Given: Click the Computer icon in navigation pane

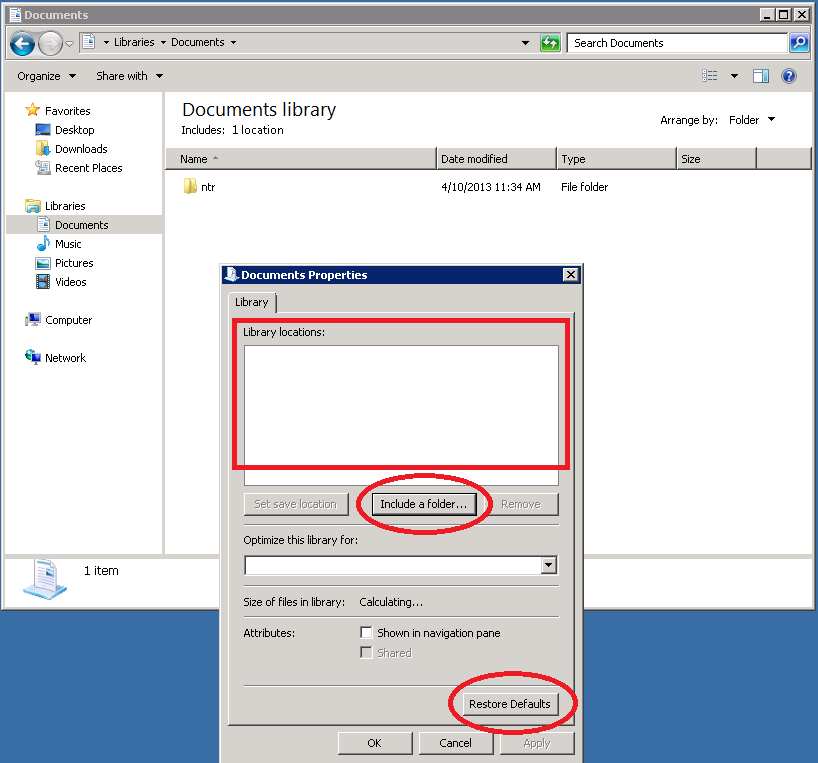Looking at the screenshot, I should pyautogui.click(x=32, y=319).
